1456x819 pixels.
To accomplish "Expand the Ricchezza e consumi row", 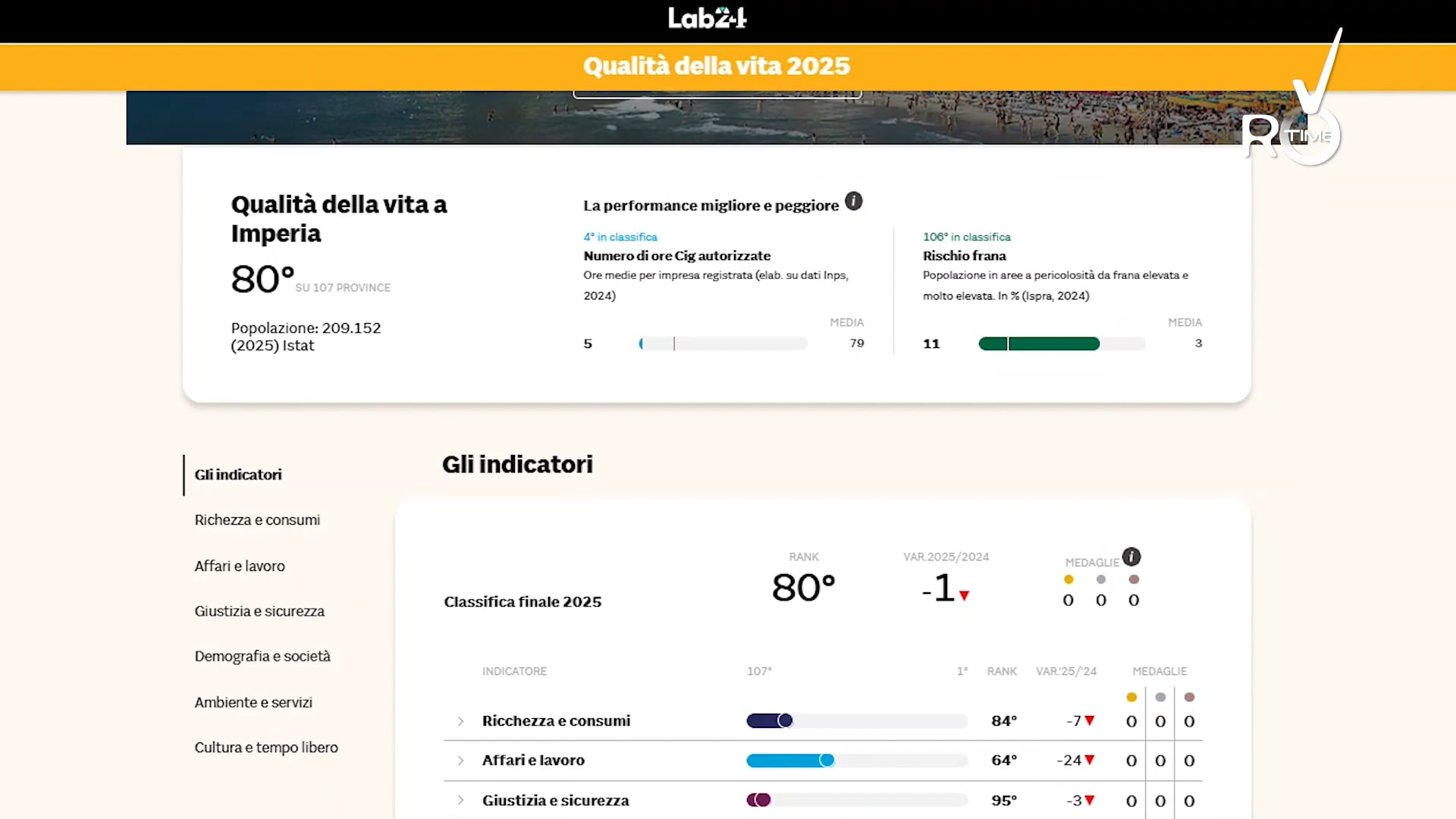I will tap(460, 721).
